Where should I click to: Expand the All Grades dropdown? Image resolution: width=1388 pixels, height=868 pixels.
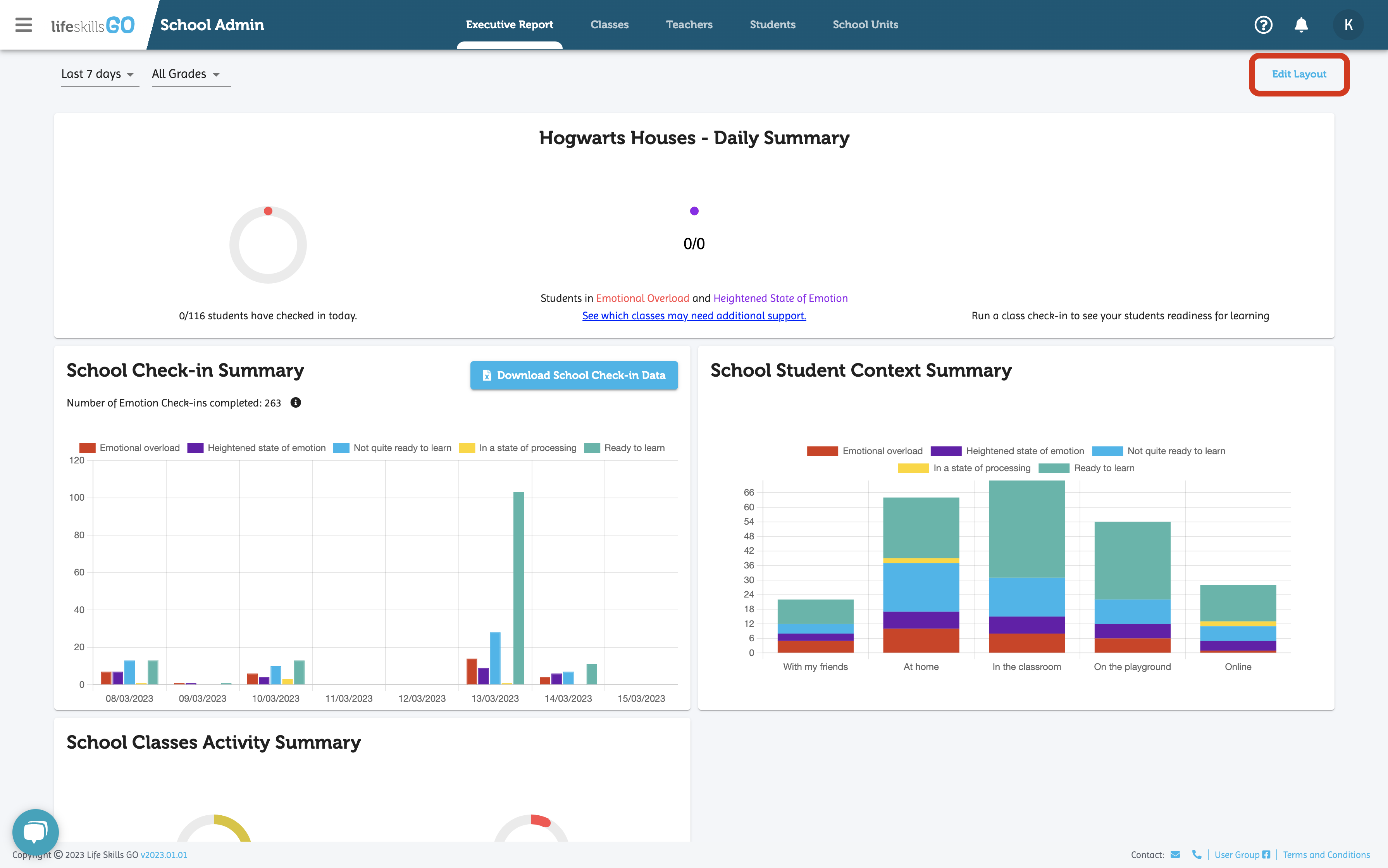(x=186, y=74)
